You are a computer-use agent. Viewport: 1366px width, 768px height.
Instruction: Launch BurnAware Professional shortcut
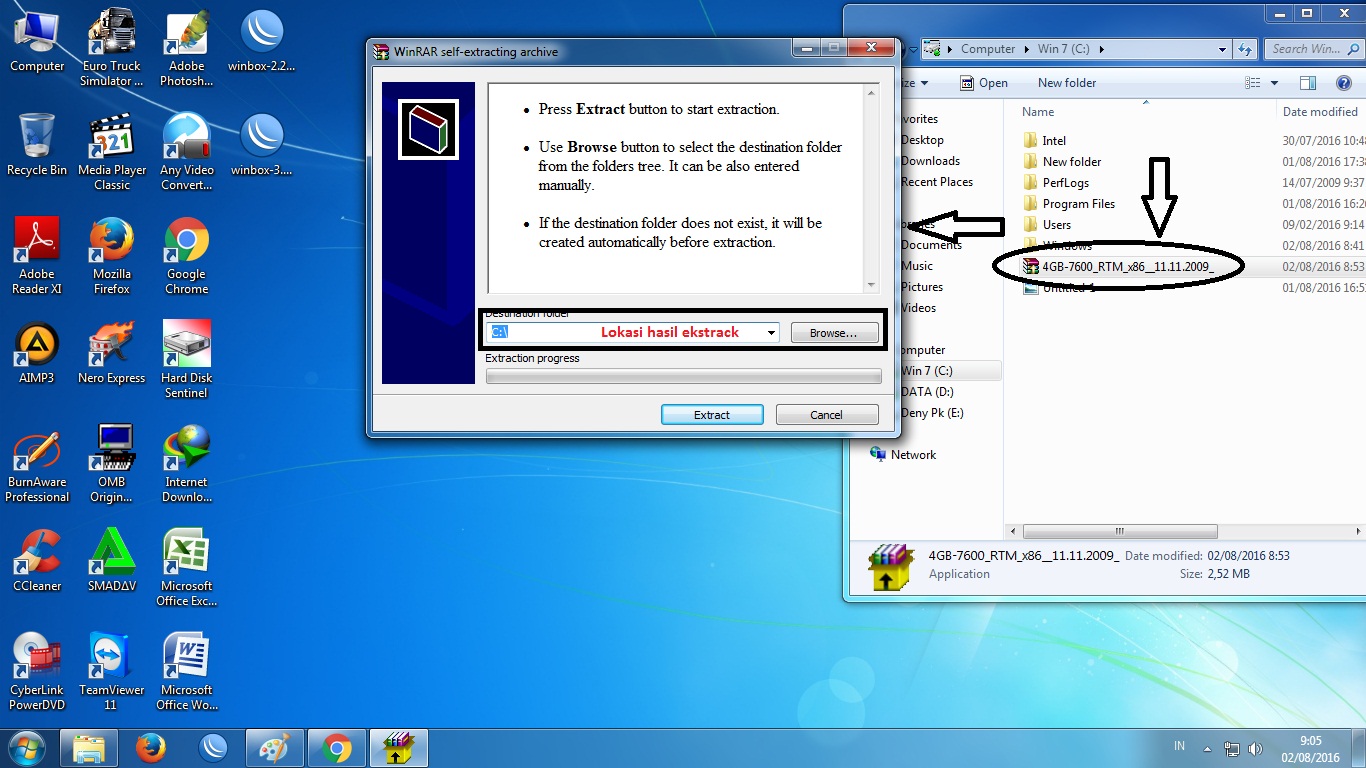point(37,463)
